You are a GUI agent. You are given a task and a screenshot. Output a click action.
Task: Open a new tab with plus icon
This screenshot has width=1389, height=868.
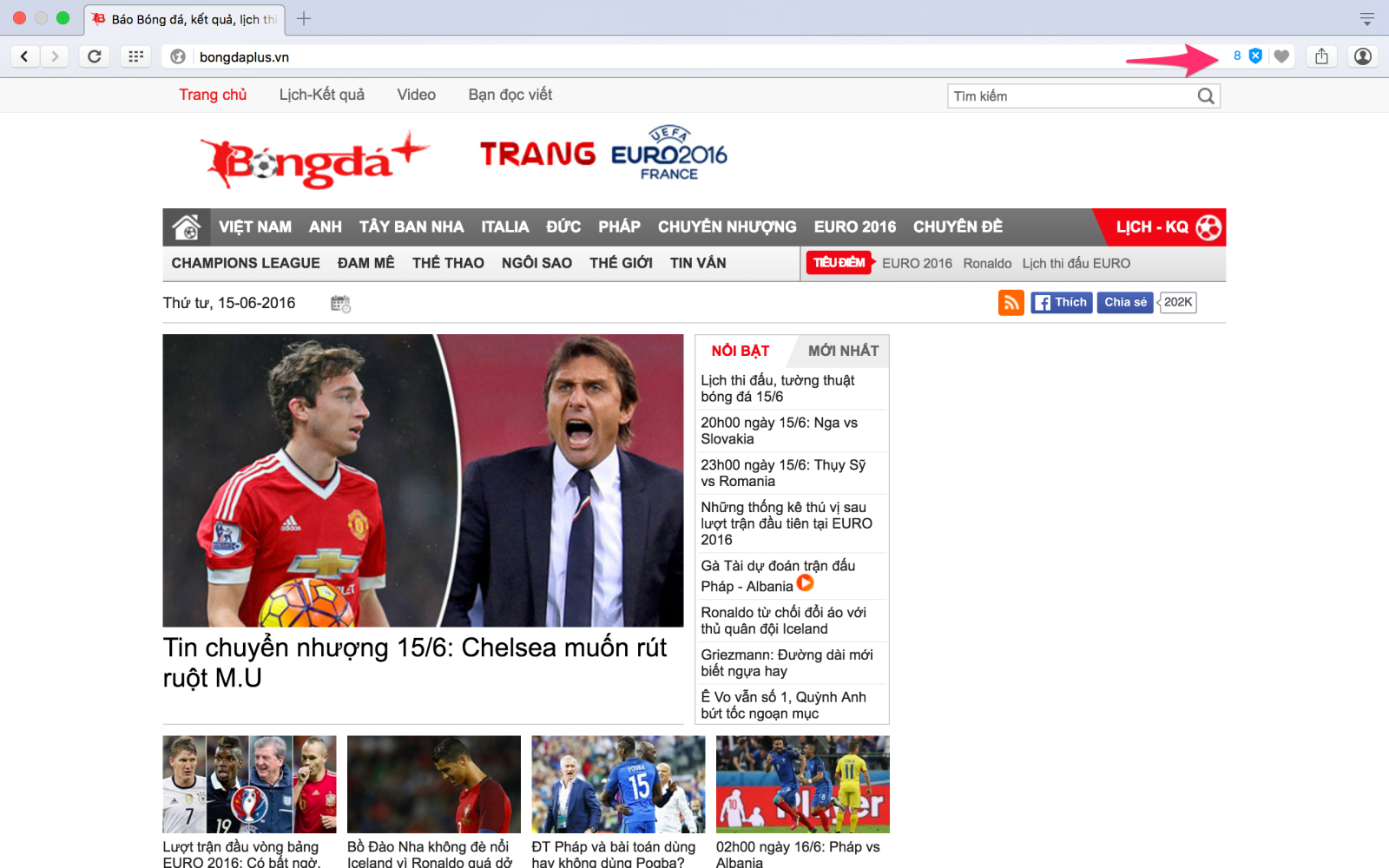pos(304,18)
